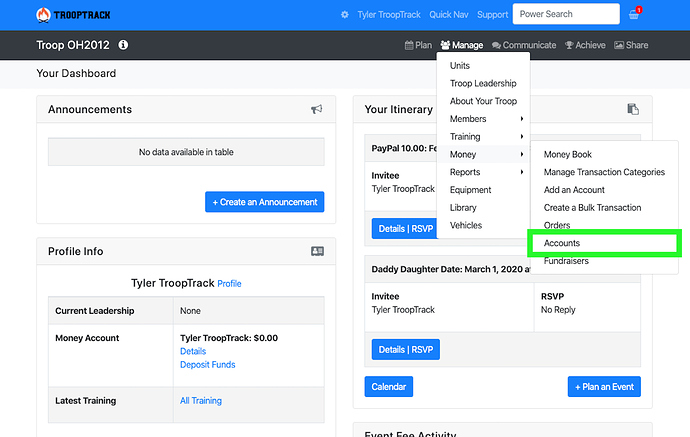
Task: Open the Support link
Action: pyautogui.click(x=492, y=15)
